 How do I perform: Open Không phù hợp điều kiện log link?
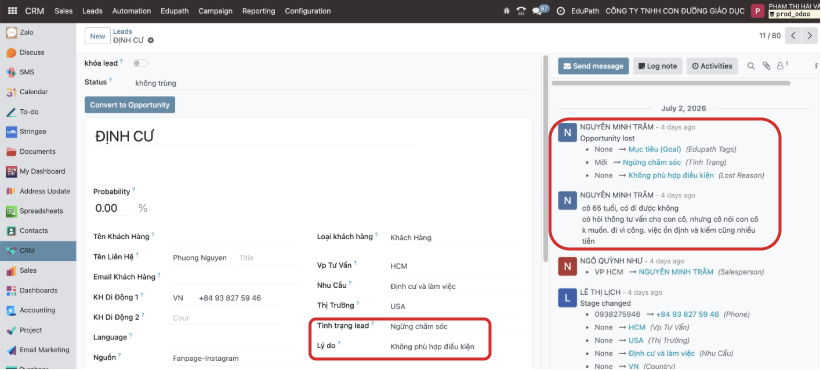point(671,175)
